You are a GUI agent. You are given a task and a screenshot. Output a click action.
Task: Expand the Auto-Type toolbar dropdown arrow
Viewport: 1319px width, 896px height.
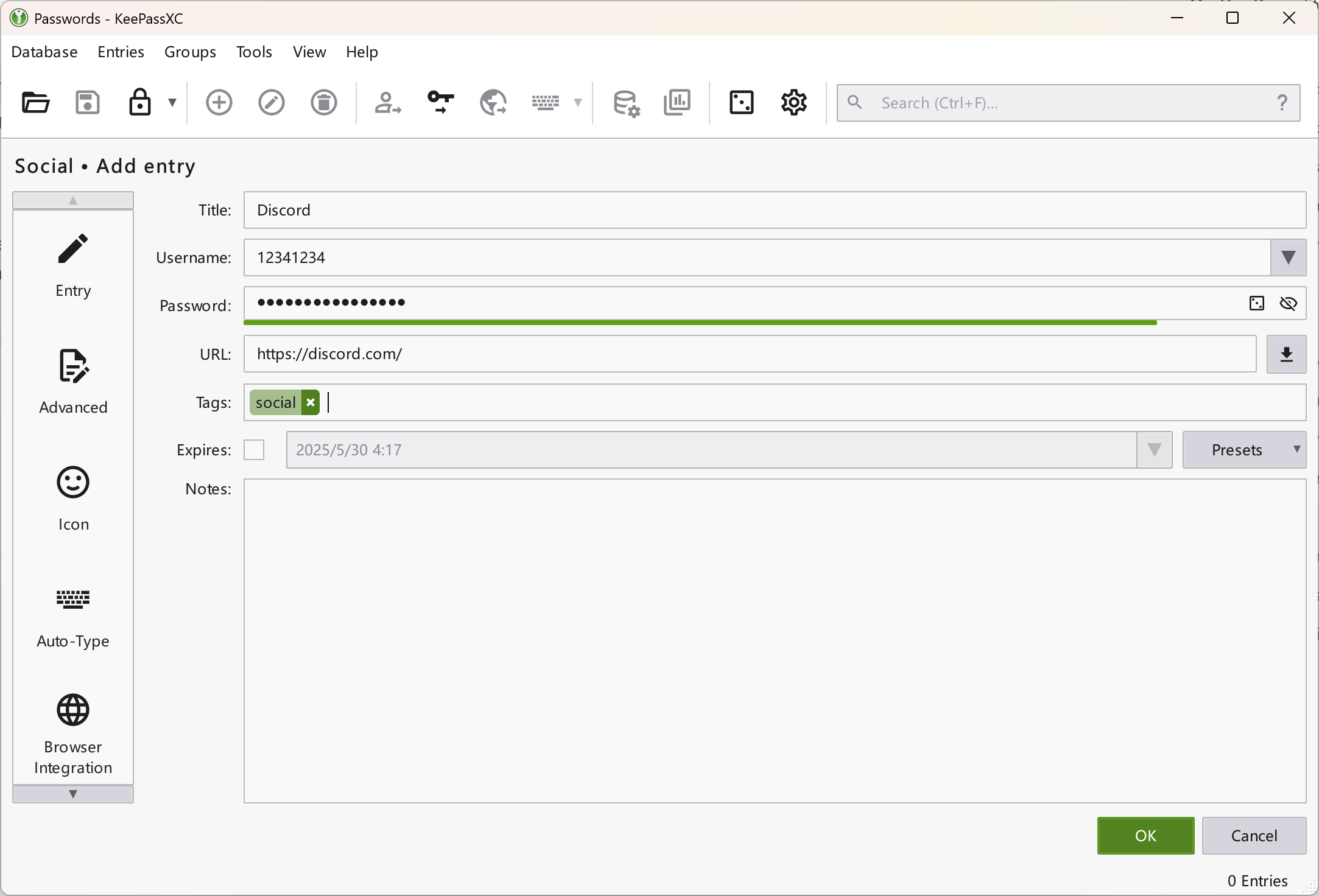[578, 102]
